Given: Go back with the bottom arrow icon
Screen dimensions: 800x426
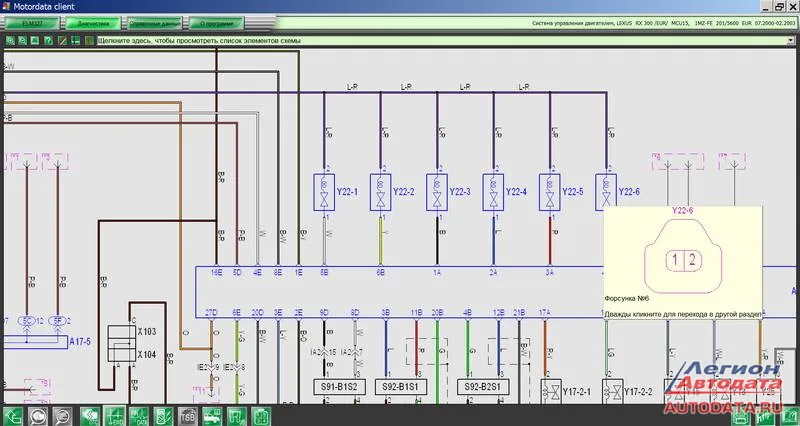Looking at the screenshot, I should 13,416.
